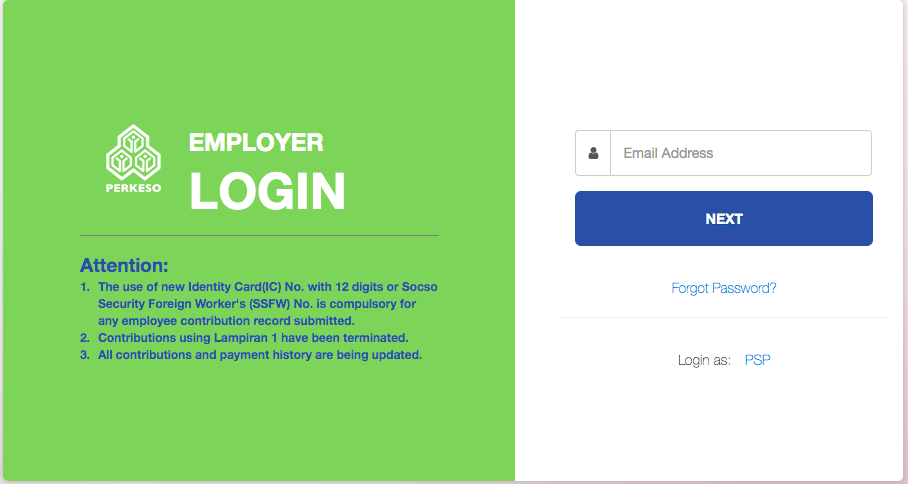Click the blue NEXT button
The image size is (908, 484).
tap(724, 218)
